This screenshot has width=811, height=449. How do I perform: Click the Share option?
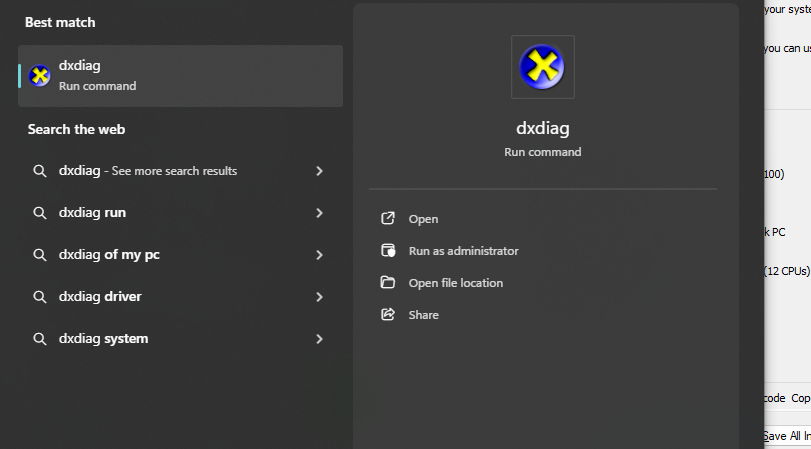point(424,315)
